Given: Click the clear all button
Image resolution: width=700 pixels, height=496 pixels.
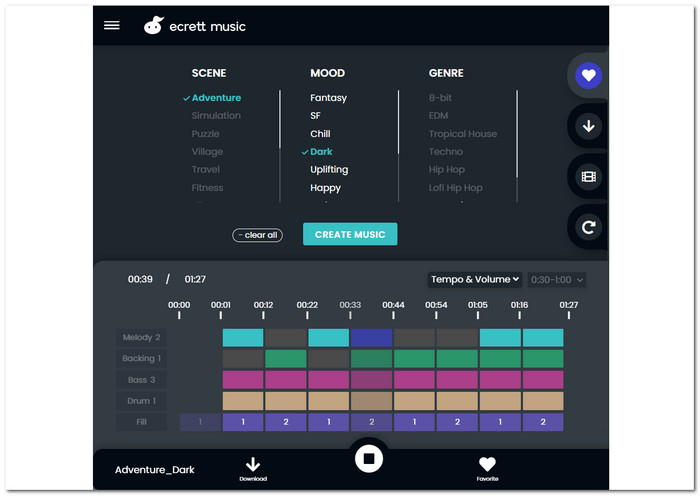Looking at the screenshot, I should click(x=258, y=235).
